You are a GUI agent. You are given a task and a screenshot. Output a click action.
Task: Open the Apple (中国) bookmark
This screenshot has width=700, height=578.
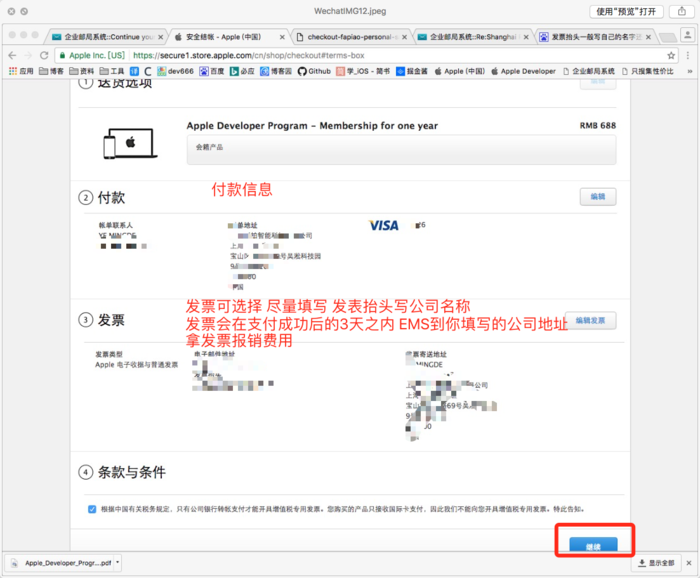[459, 71]
